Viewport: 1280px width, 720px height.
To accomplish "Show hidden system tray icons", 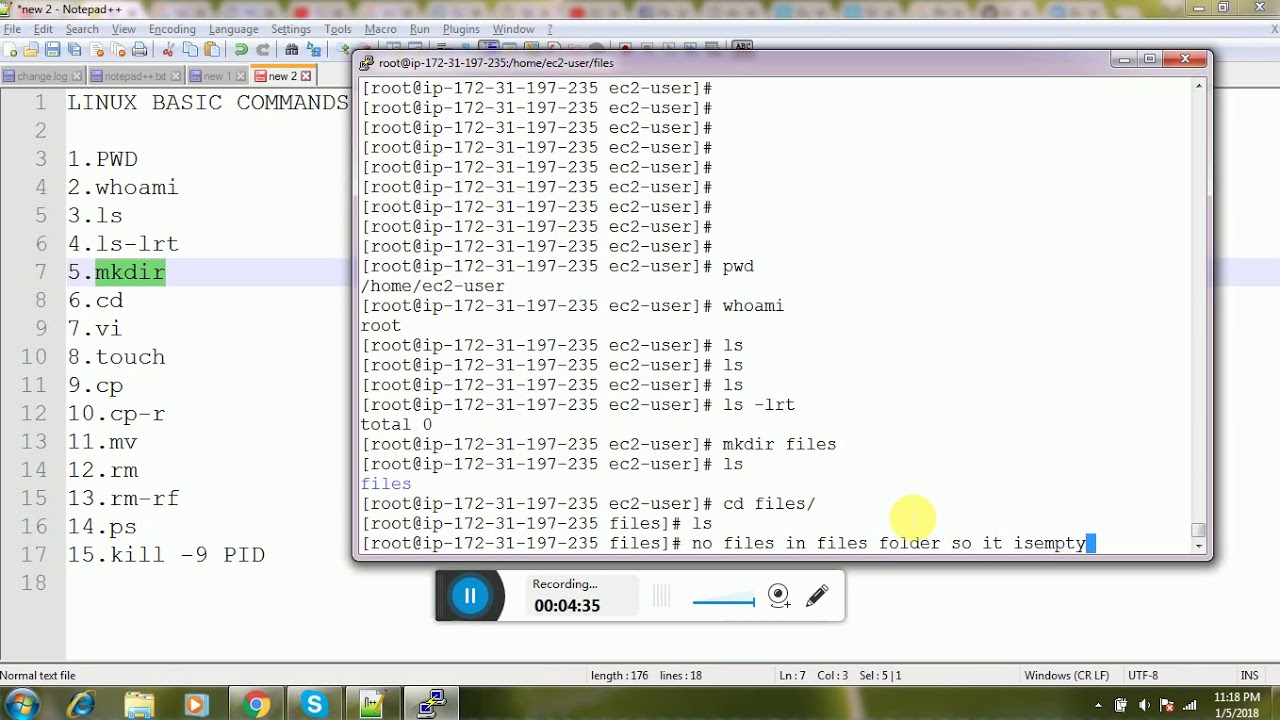I will coord(1099,705).
